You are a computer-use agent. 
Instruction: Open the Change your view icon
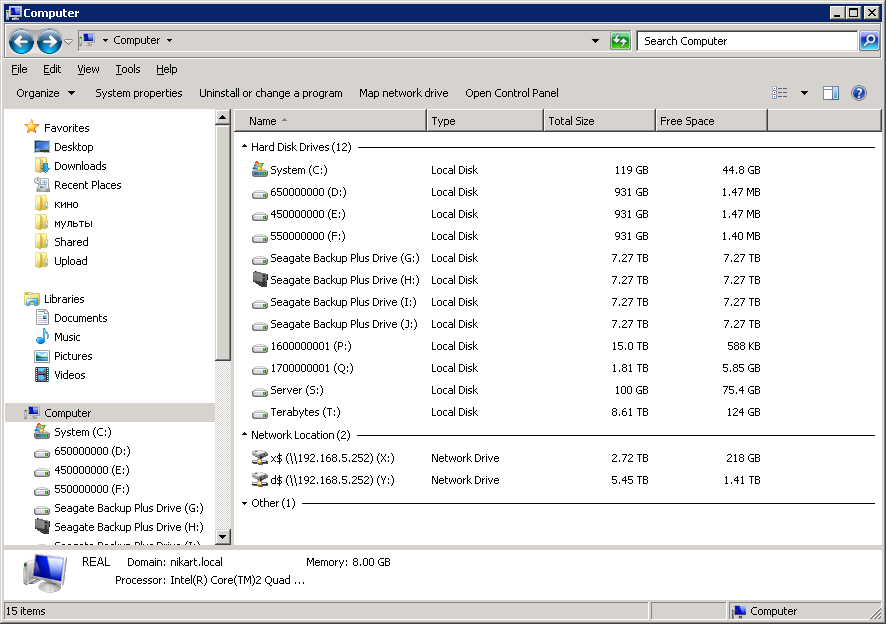pos(780,93)
